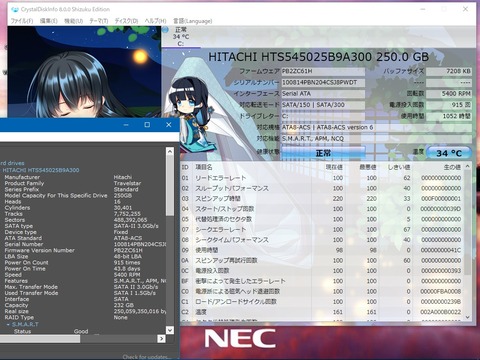This screenshot has width=480, height=360.
Task: Click the Check for updates link
Action: tap(147, 357)
